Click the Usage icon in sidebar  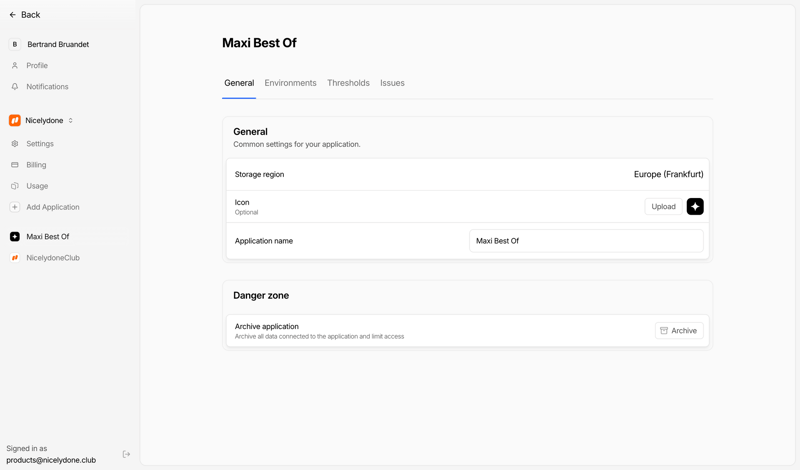pos(15,186)
